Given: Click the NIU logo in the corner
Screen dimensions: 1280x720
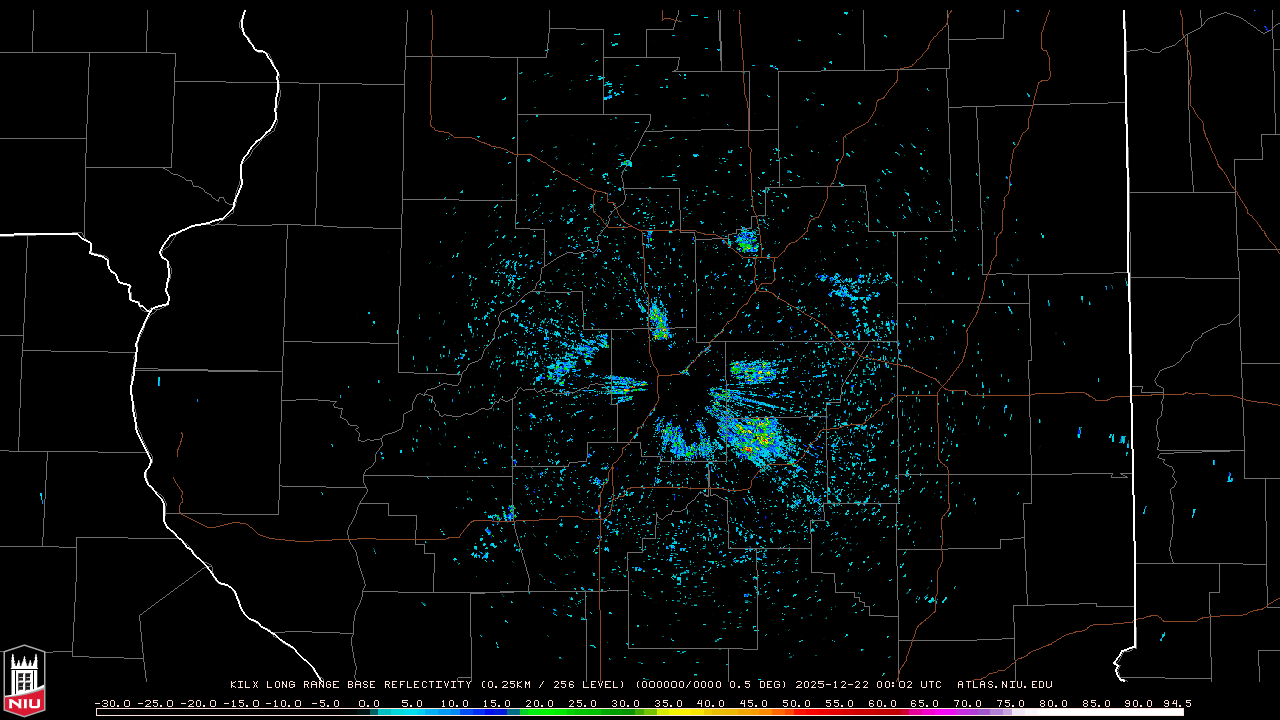Looking at the screenshot, I should click(24, 681).
